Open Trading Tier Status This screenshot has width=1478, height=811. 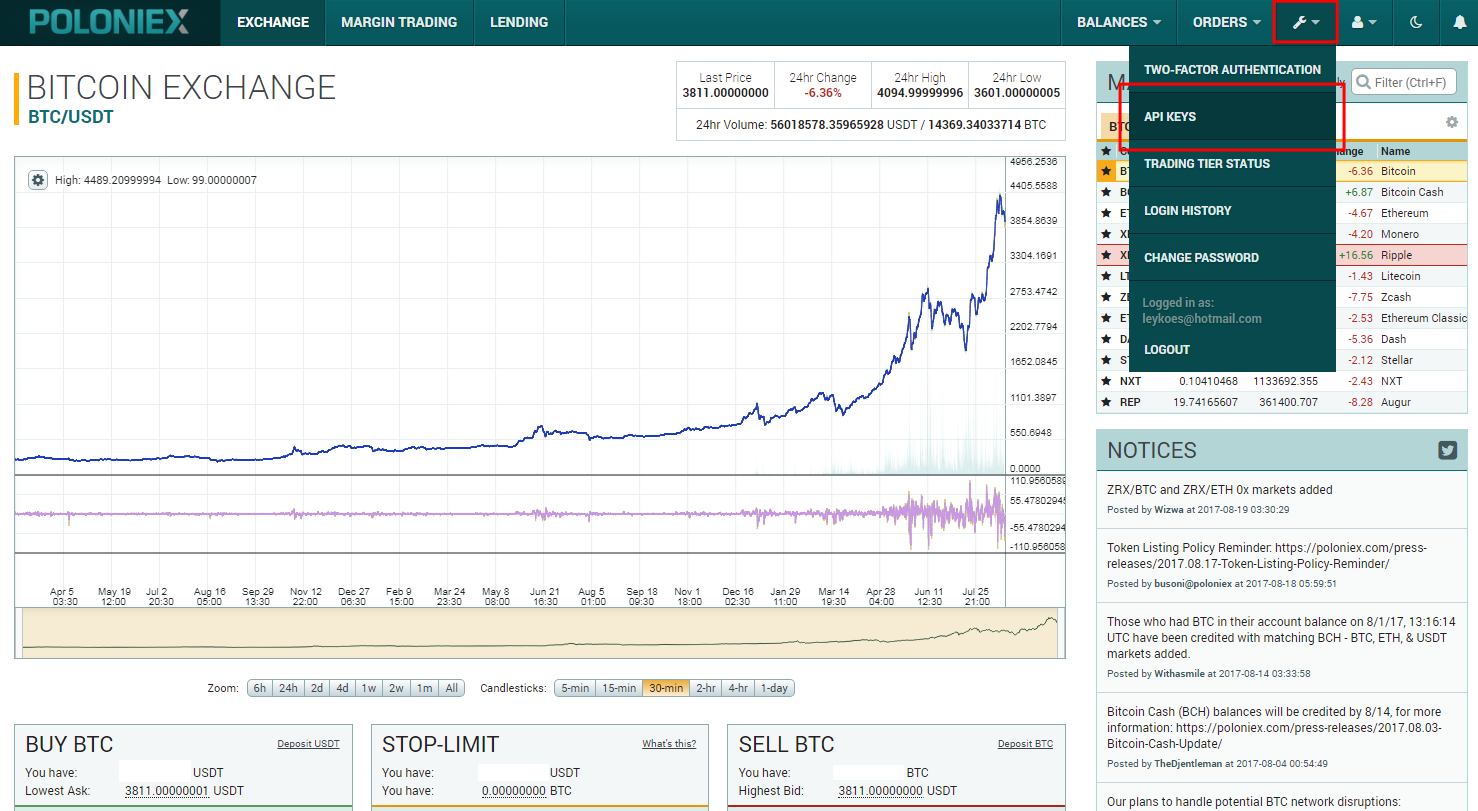click(x=1232, y=164)
